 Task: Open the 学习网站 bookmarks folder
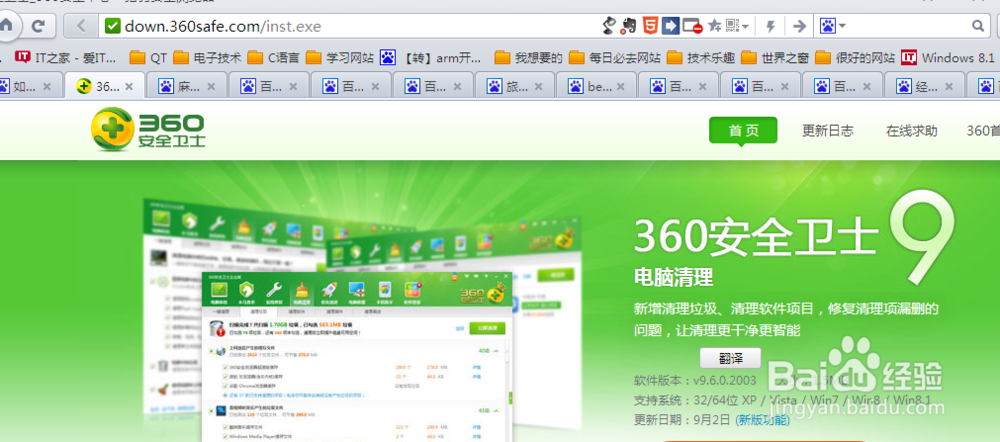[339, 58]
